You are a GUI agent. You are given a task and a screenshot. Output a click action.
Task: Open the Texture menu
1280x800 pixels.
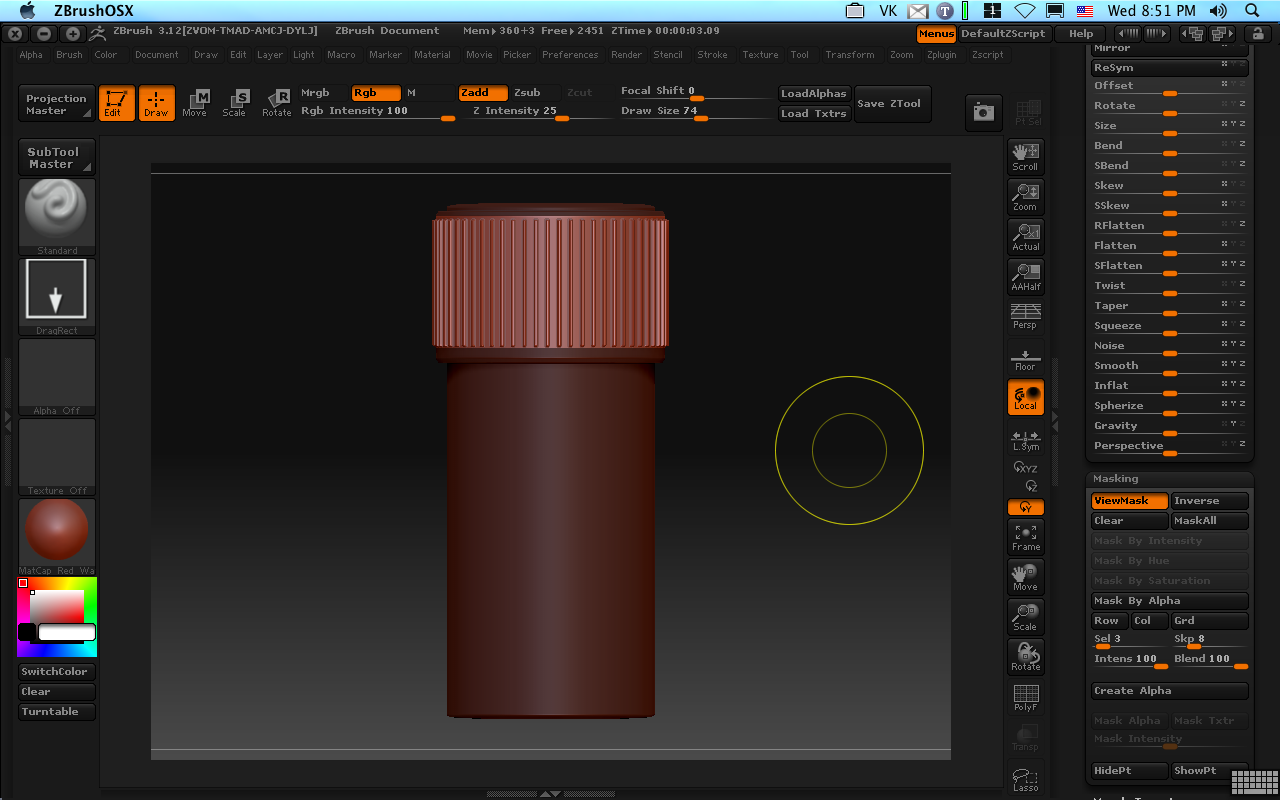760,55
